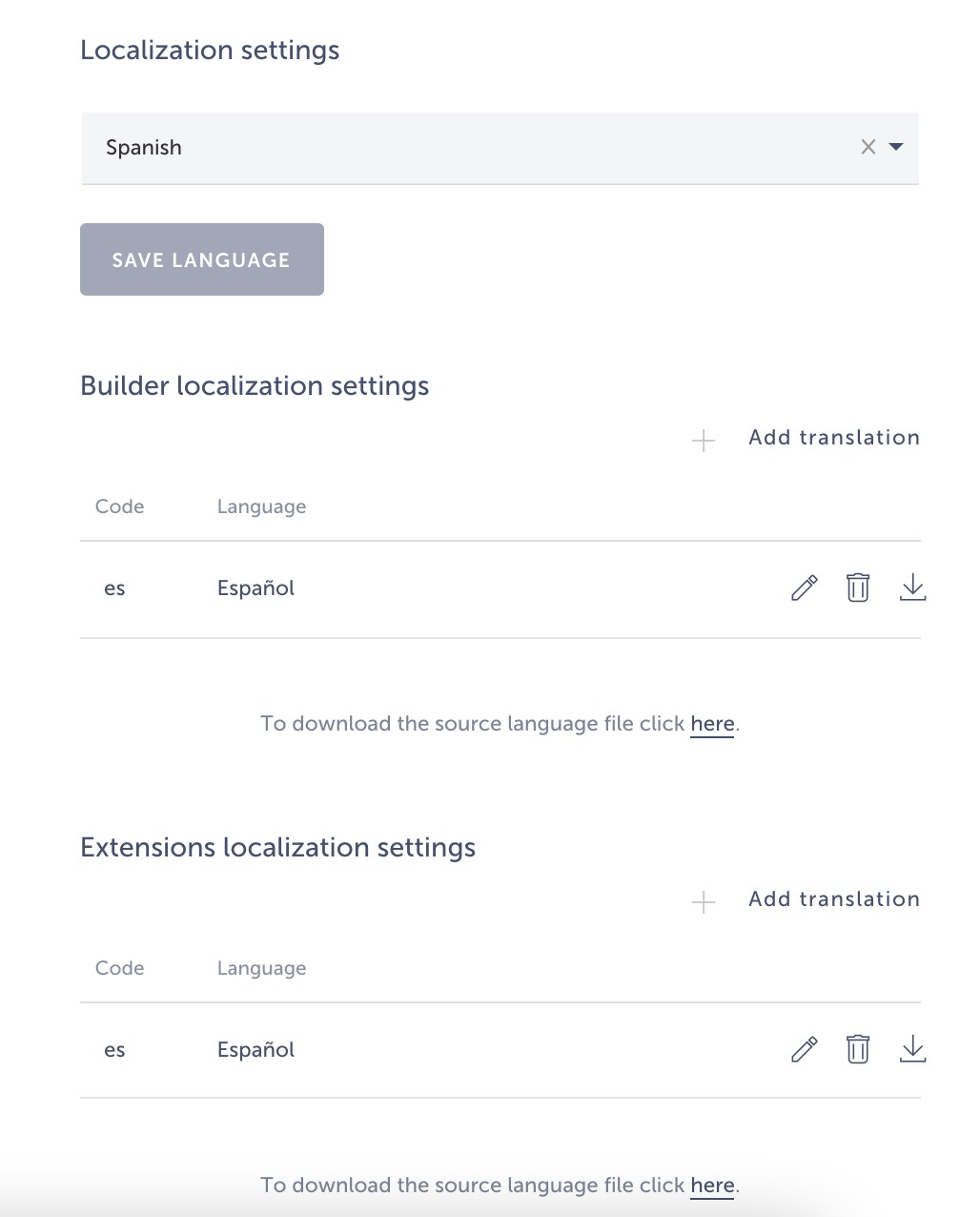Screen dimensions: 980x1217
Task: Download the Builder Español translation file
Action: 912,588
